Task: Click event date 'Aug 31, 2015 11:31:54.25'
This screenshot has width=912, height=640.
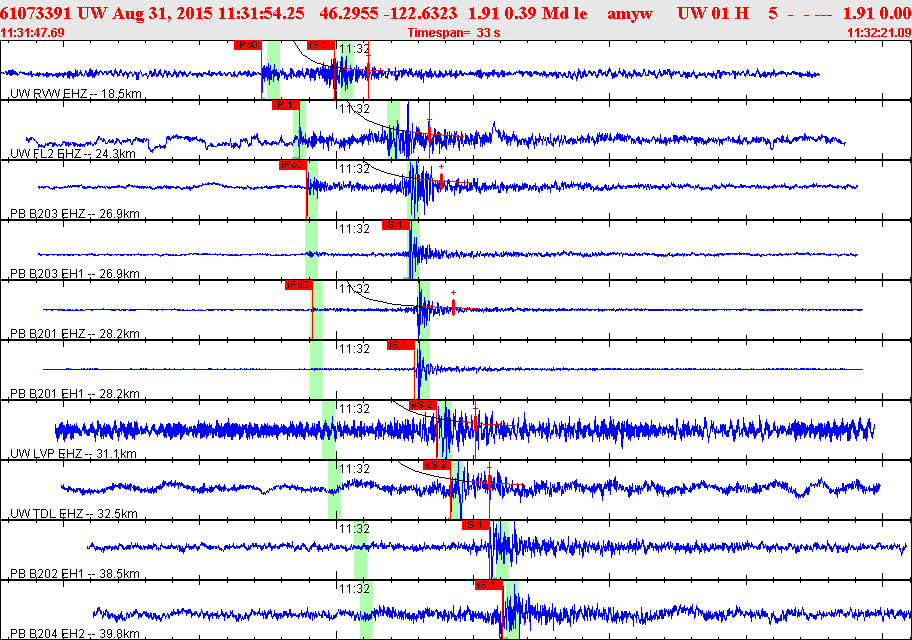Action: click(208, 13)
